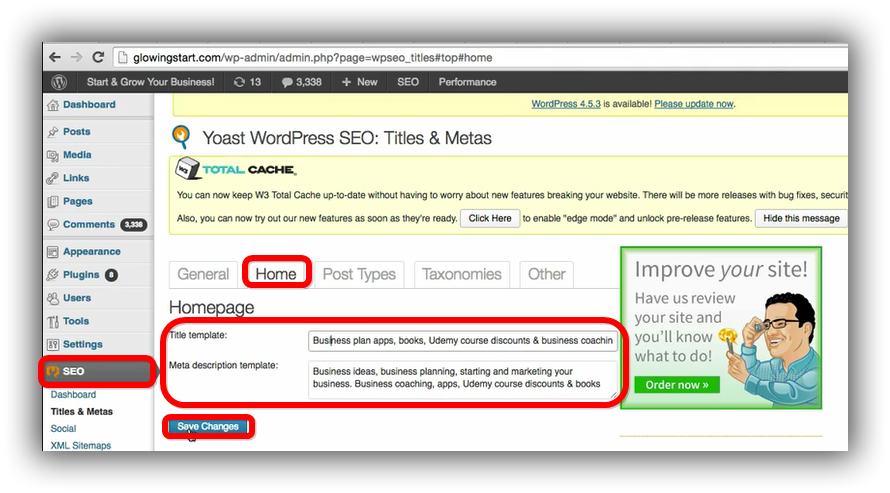Viewport: 890px width, 493px height.
Task: Open the + New content menu
Action: tap(359, 82)
